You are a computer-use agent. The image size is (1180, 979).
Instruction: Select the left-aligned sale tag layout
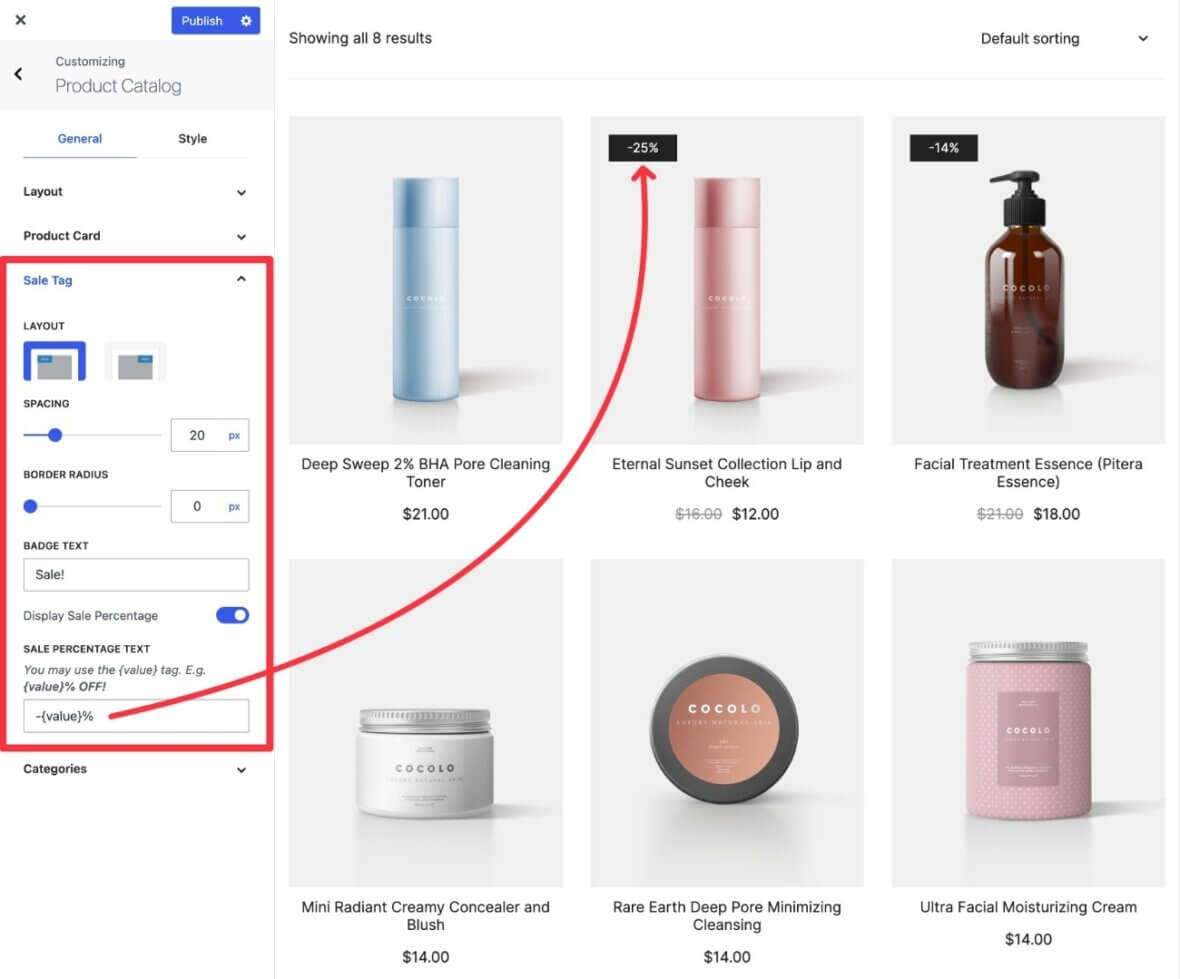tap(55, 362)
